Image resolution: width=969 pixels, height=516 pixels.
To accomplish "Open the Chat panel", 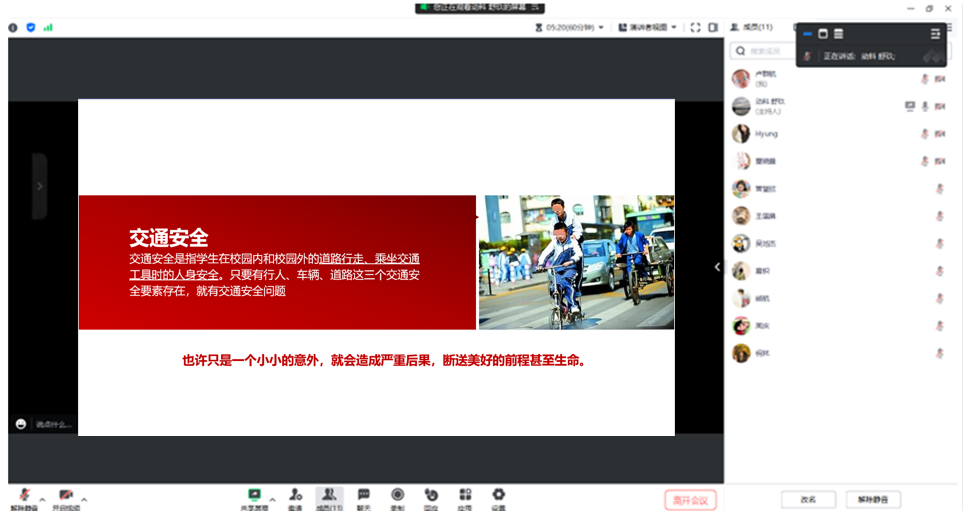I will [363, 497].
